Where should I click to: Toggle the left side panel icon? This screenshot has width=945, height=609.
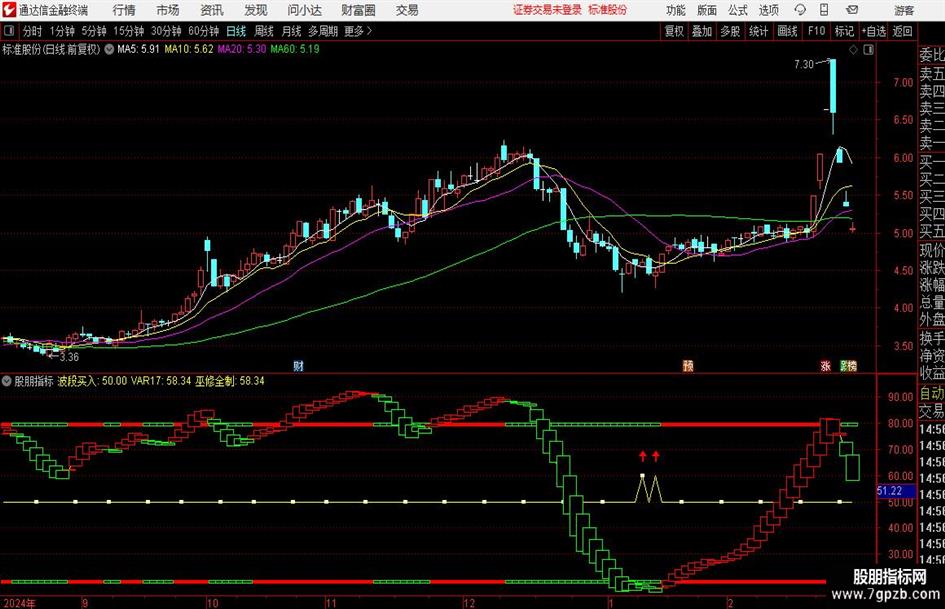(x=9, y=31)
